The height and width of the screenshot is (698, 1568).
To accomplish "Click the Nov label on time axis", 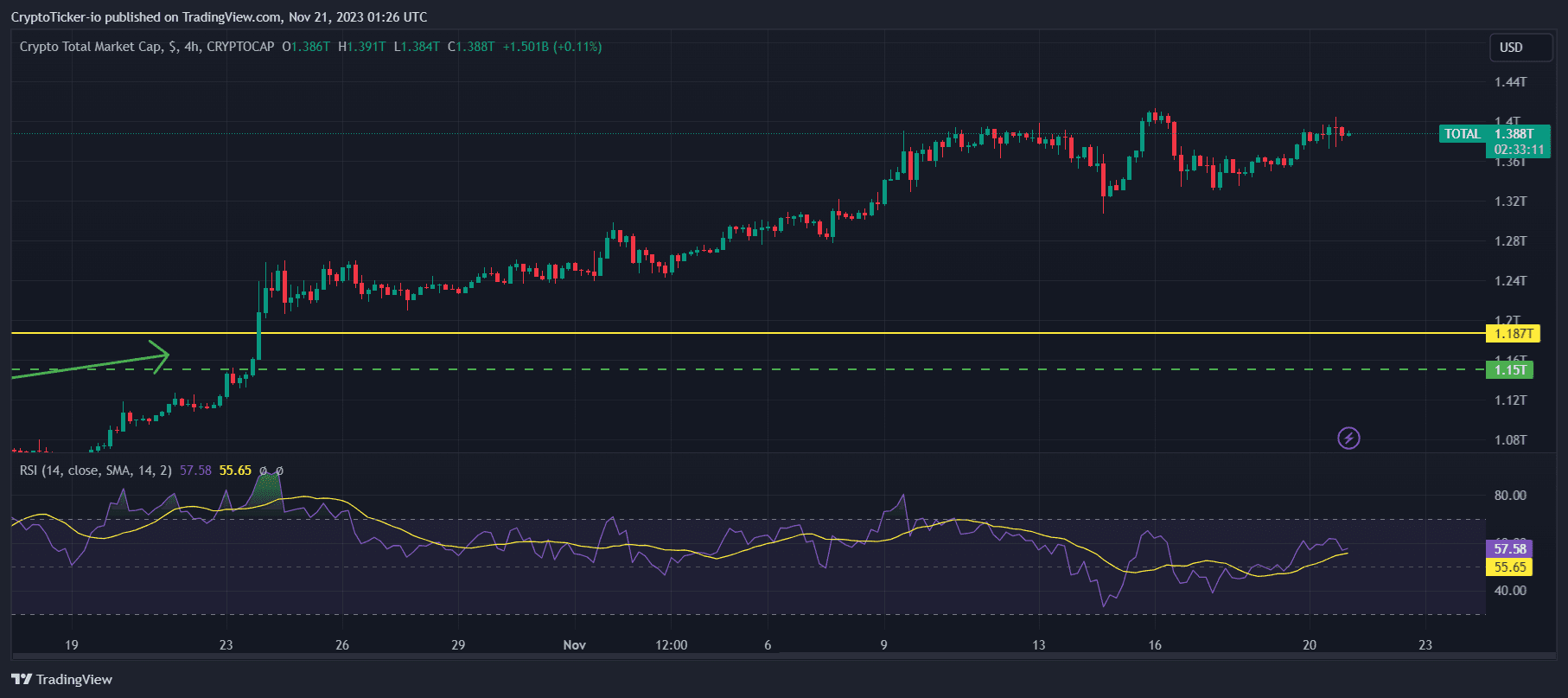I will [574, 645].
